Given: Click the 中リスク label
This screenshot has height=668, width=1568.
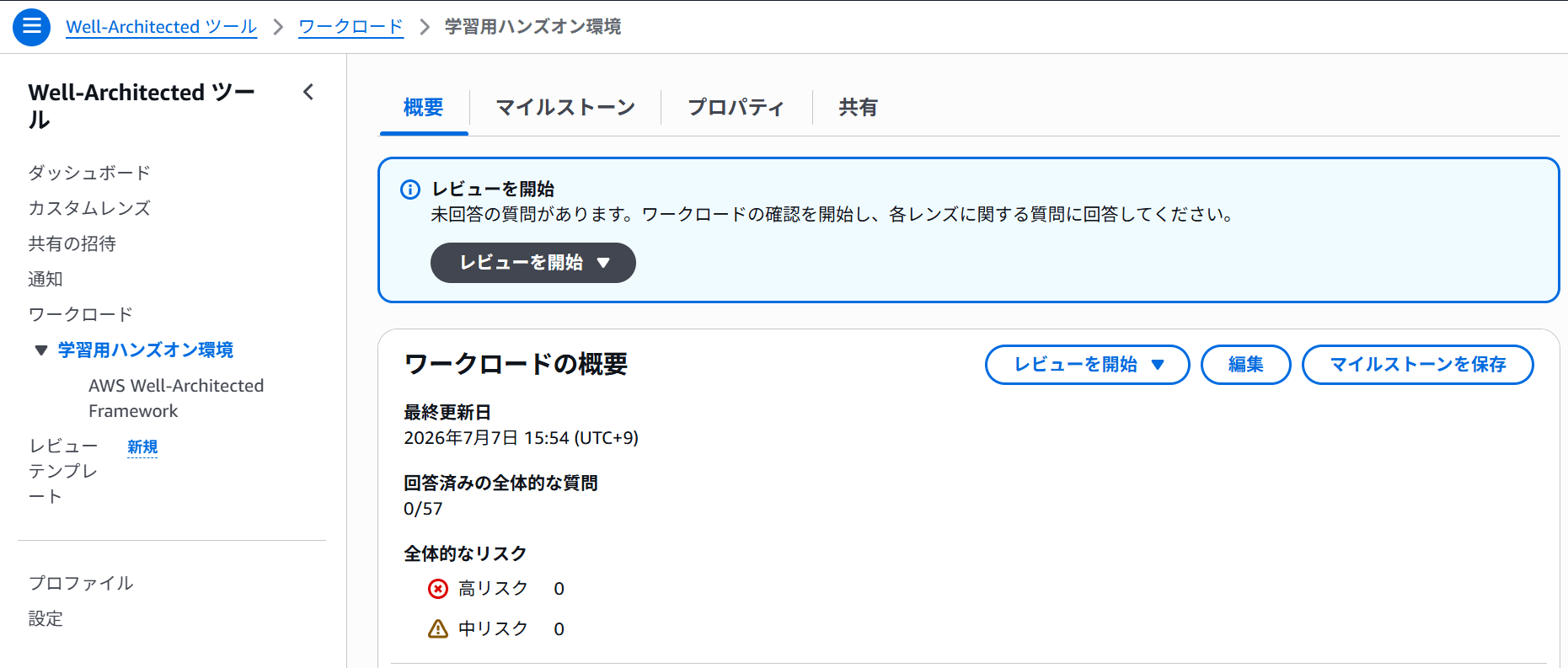Looking at the screenshot, I should pos(493,628).
